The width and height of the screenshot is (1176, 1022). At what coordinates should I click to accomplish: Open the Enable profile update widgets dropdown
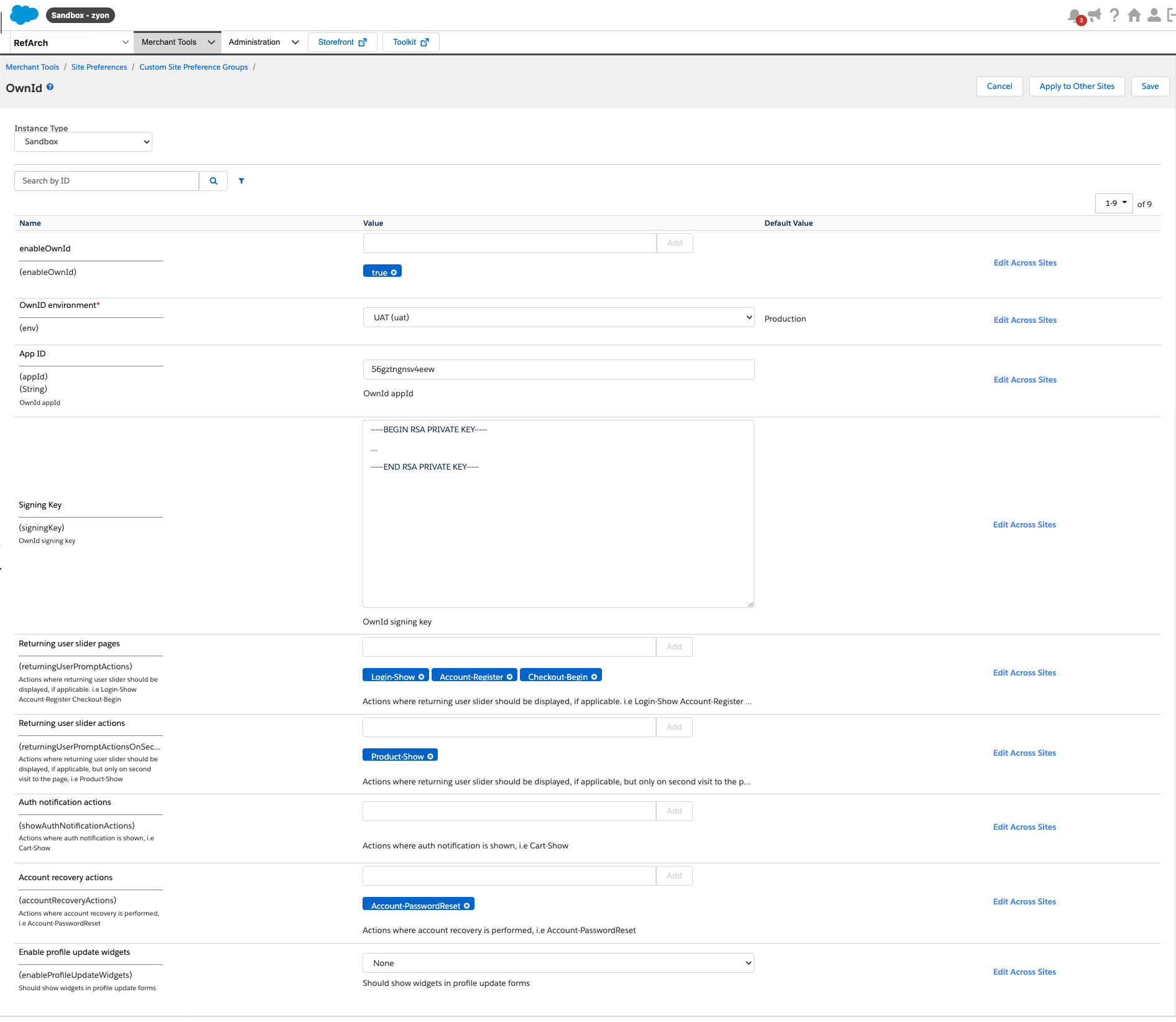pyautogui.click(x=558, y=963)
